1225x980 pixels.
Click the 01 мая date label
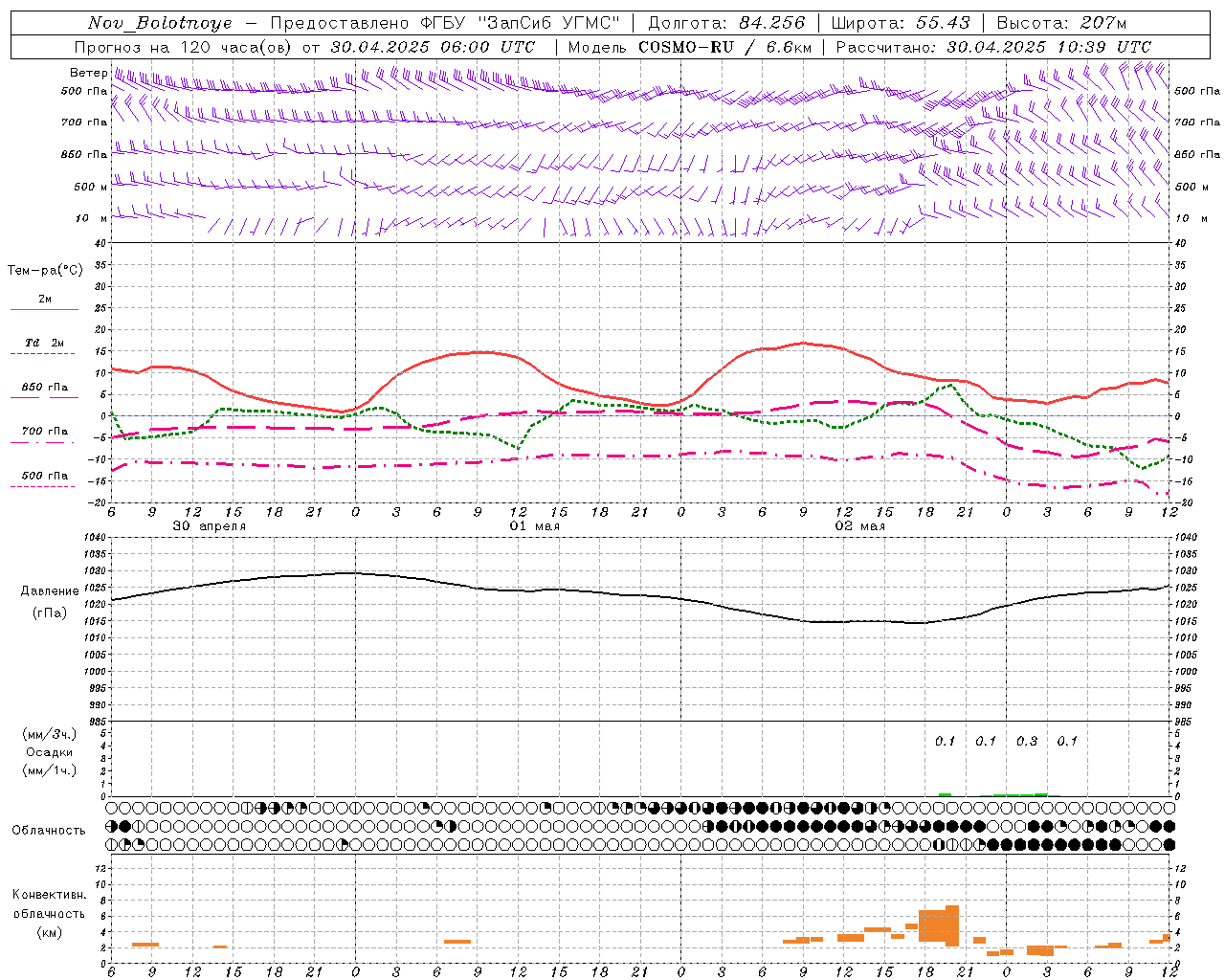[x=535, y=526]
